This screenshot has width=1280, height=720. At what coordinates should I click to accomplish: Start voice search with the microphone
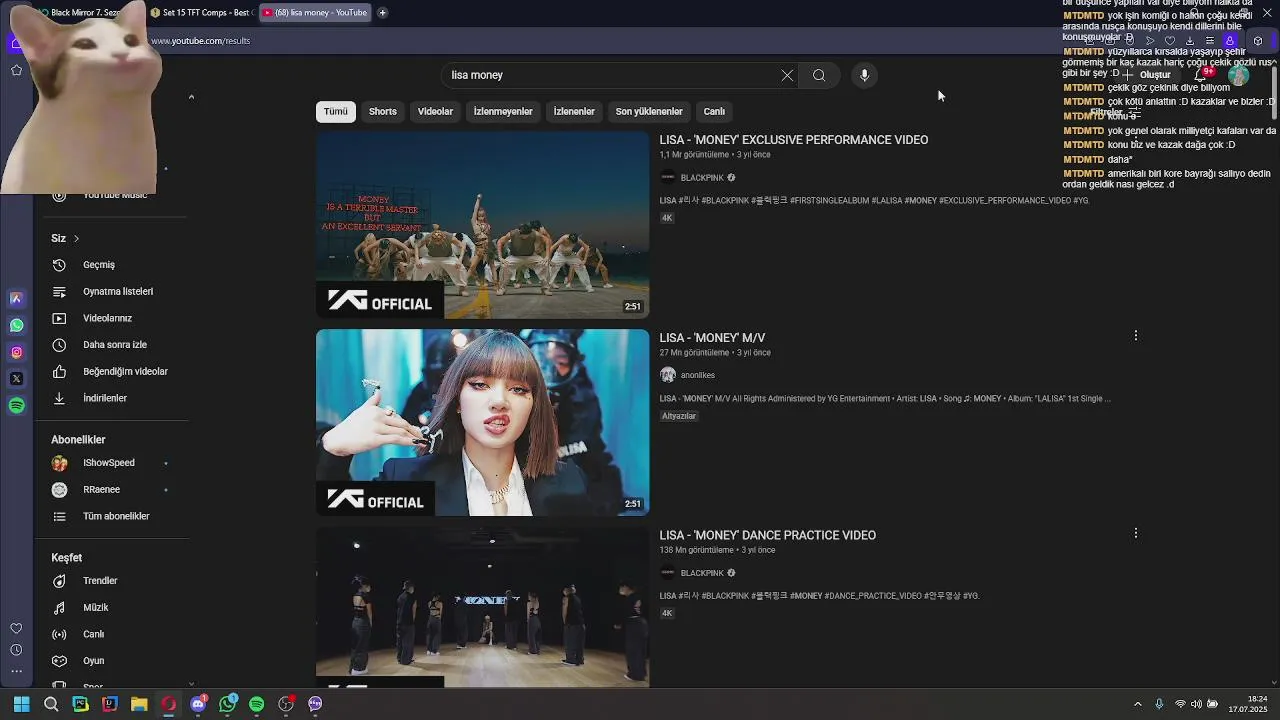click(864, 75)
